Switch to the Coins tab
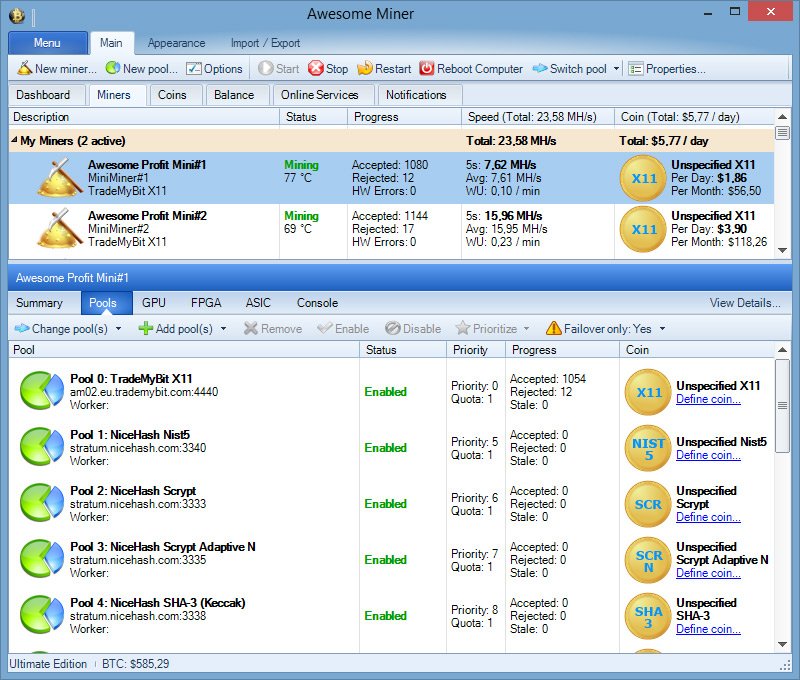This screenshot has height=680, width=800. click(172, 95)
